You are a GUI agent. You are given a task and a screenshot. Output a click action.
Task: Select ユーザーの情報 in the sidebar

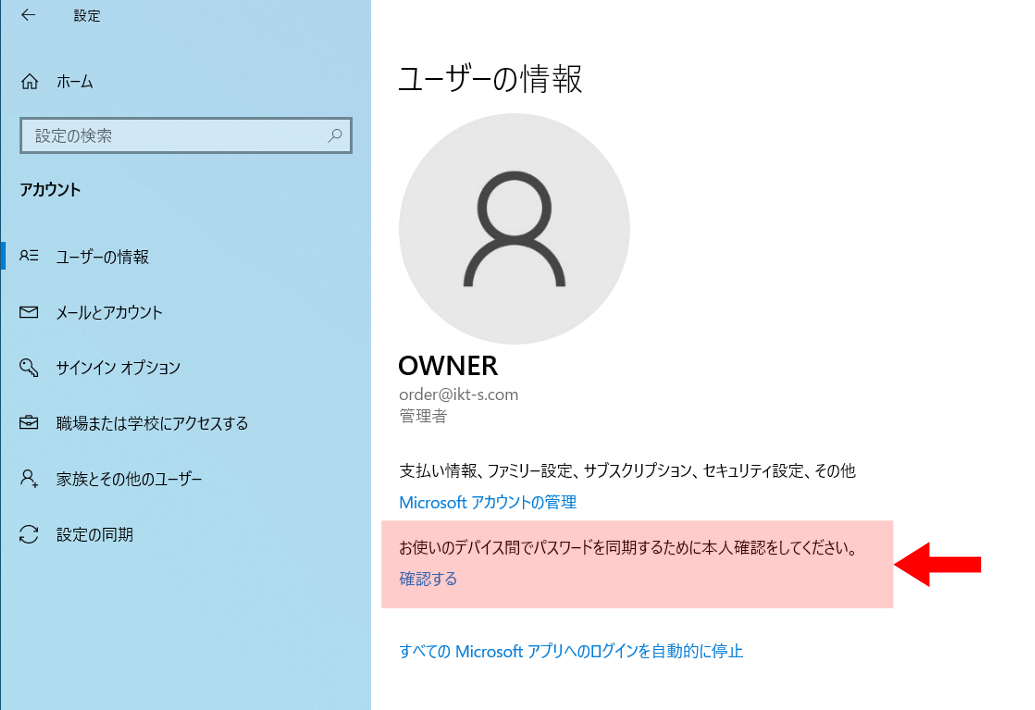click(102, 257)
